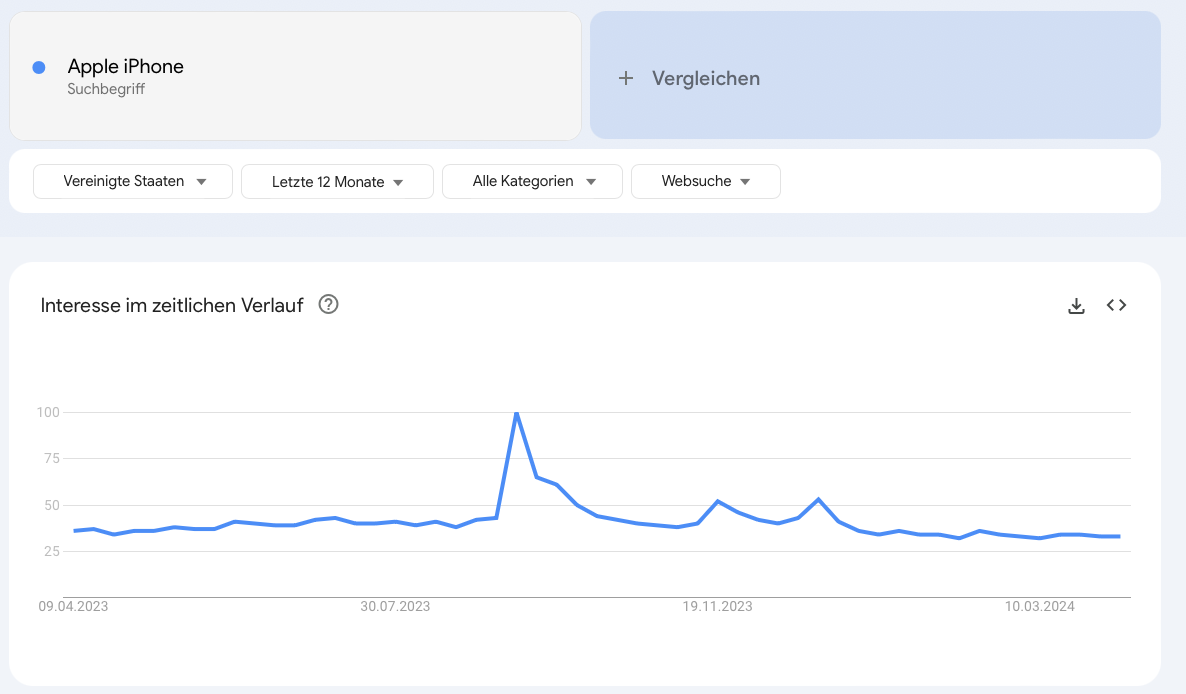Click the Vergleichen comparison card
The width and height of the screenshot is (1186, 694).
click(x=875, y=75)
